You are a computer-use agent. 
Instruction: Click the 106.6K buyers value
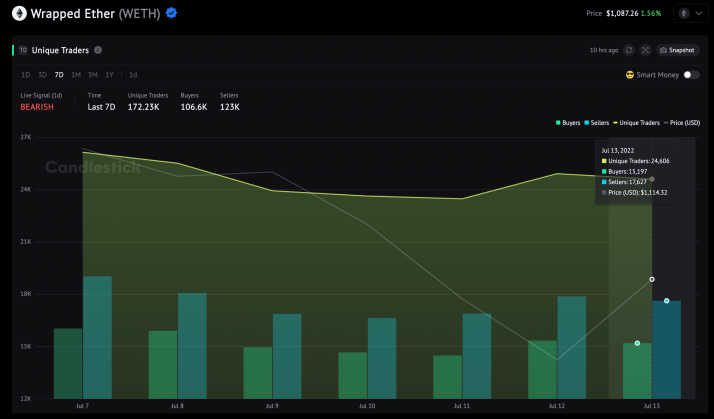(x=194, y=107)
